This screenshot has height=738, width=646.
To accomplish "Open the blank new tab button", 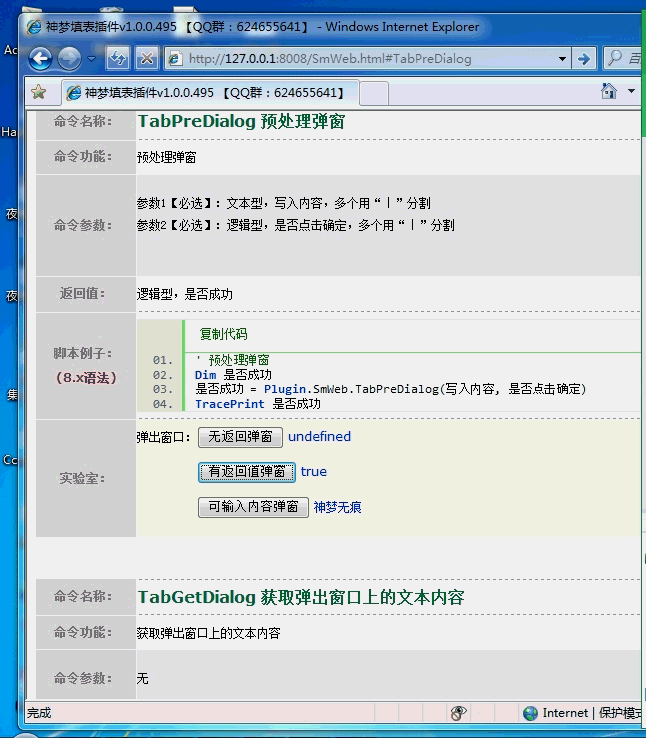I will pos(372,93).
